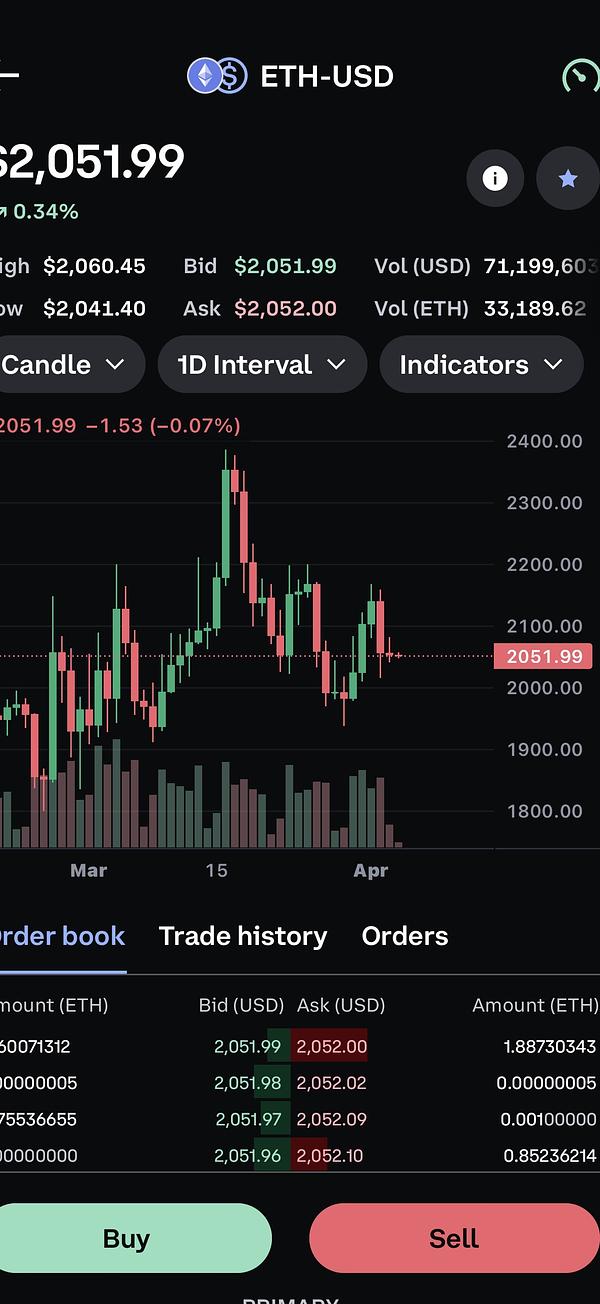Toggle the favorite star for ETH-USD
The image size is (600, 1304).
(567, 179)
